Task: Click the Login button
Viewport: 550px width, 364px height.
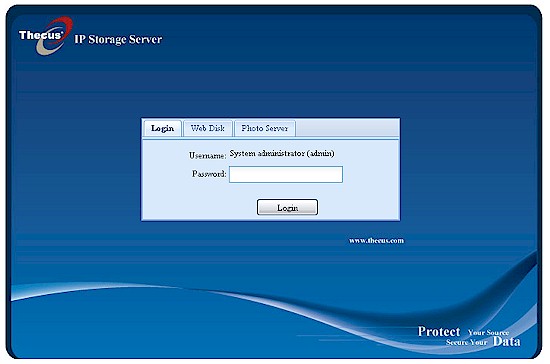Action: click(x=287, y=207)
